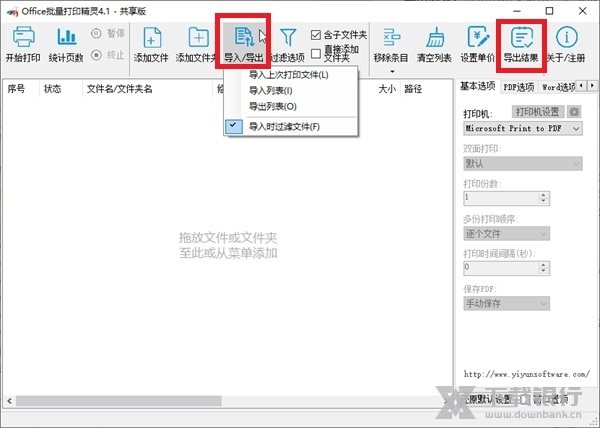Viewport: 600px width, 428px height.
Task: Open 多份打印顺序 逐个文件 dropdown
Action: coord(507,233)
